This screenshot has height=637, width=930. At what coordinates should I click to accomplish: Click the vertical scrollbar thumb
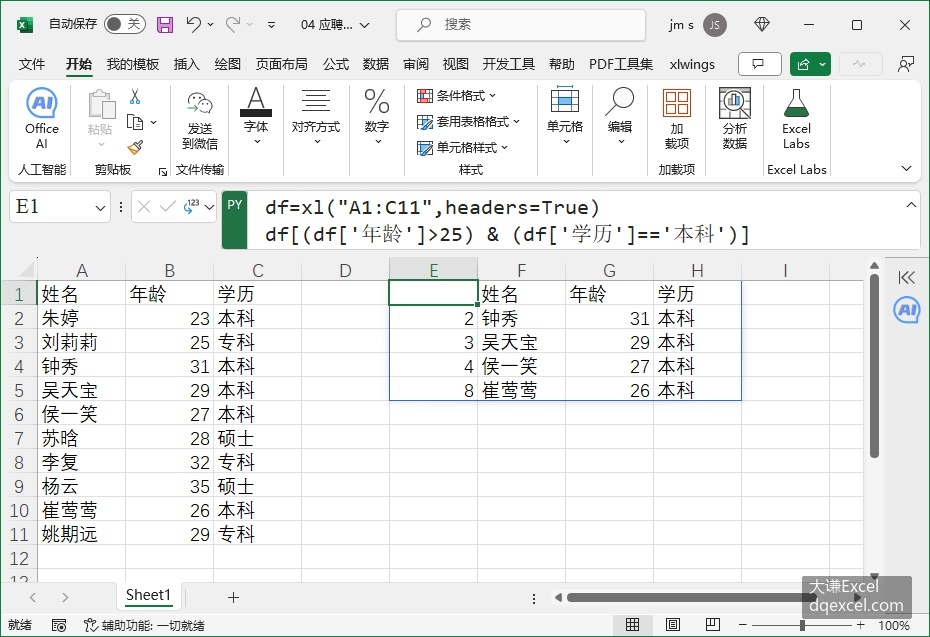(874, 365)
